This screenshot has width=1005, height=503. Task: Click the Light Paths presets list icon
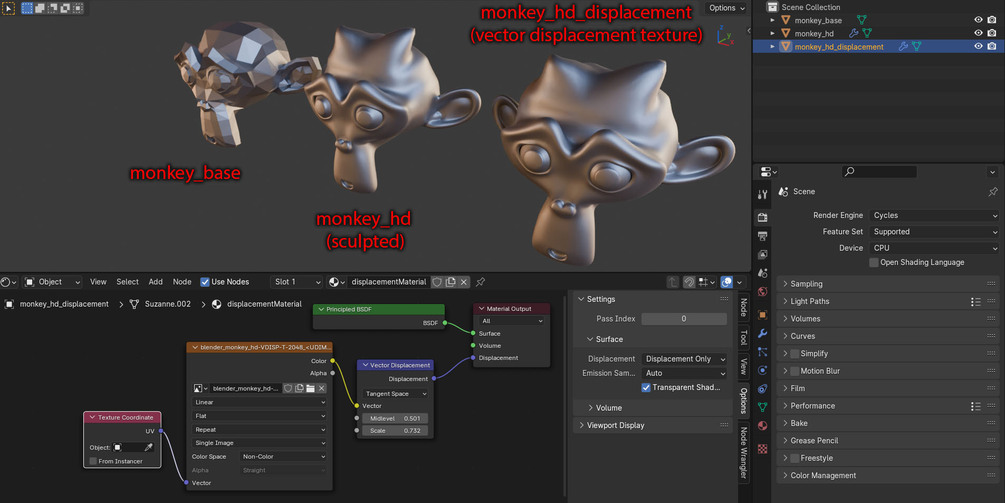[x=976, y=302]
